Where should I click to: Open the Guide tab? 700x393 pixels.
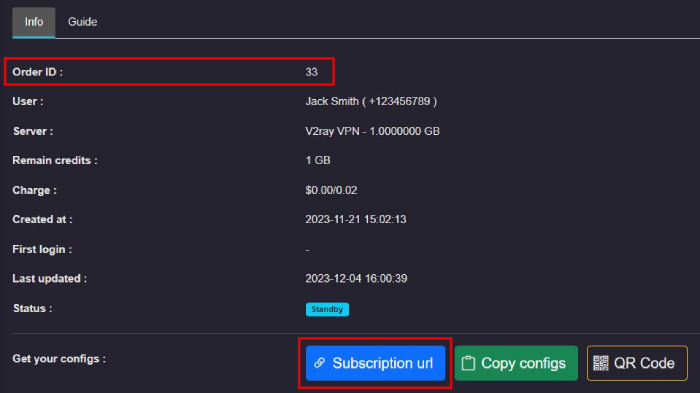83,22
